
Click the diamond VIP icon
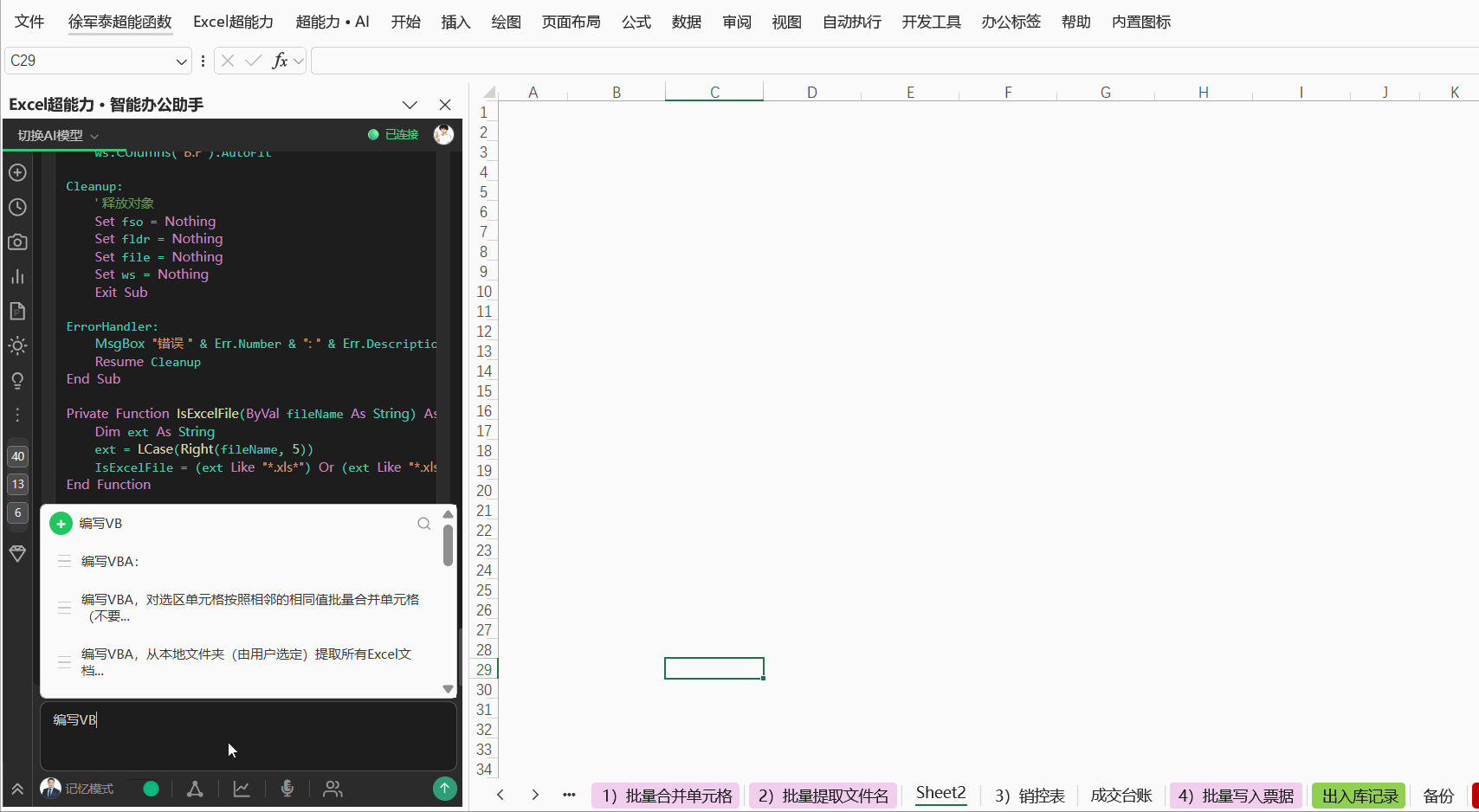[17, 553]
